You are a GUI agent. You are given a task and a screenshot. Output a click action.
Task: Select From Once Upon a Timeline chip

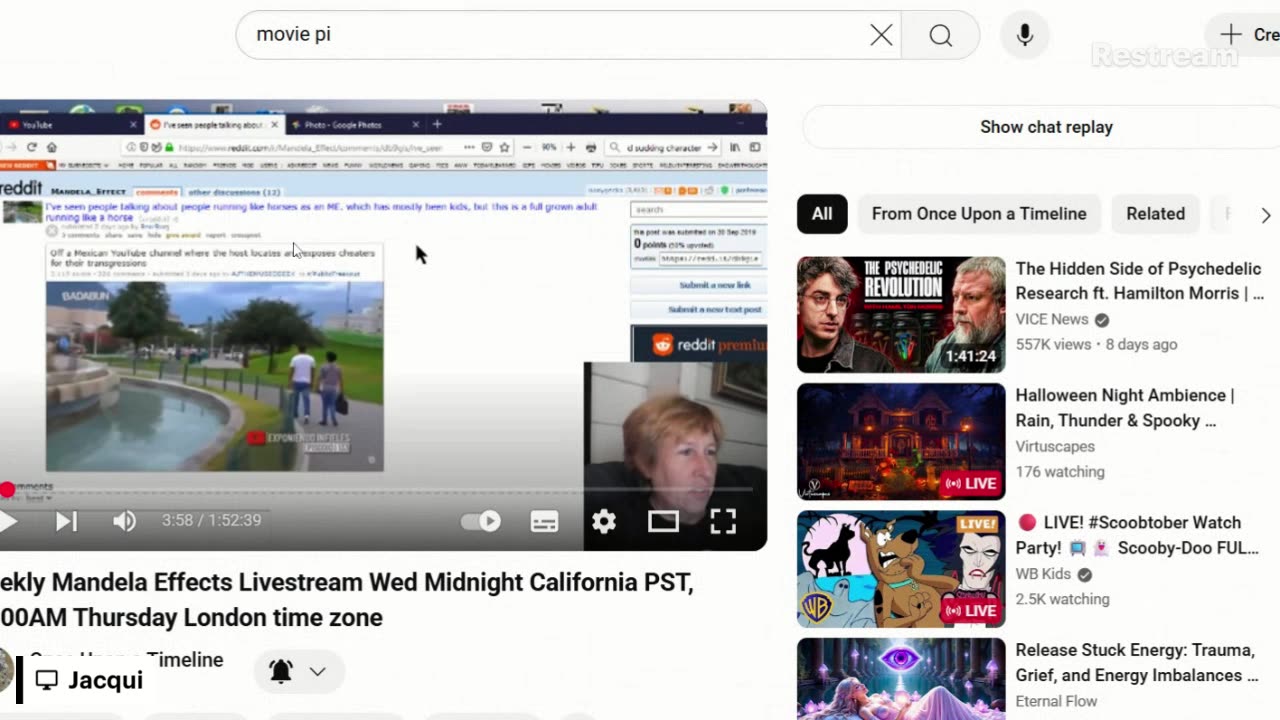[x=979, y=214]
